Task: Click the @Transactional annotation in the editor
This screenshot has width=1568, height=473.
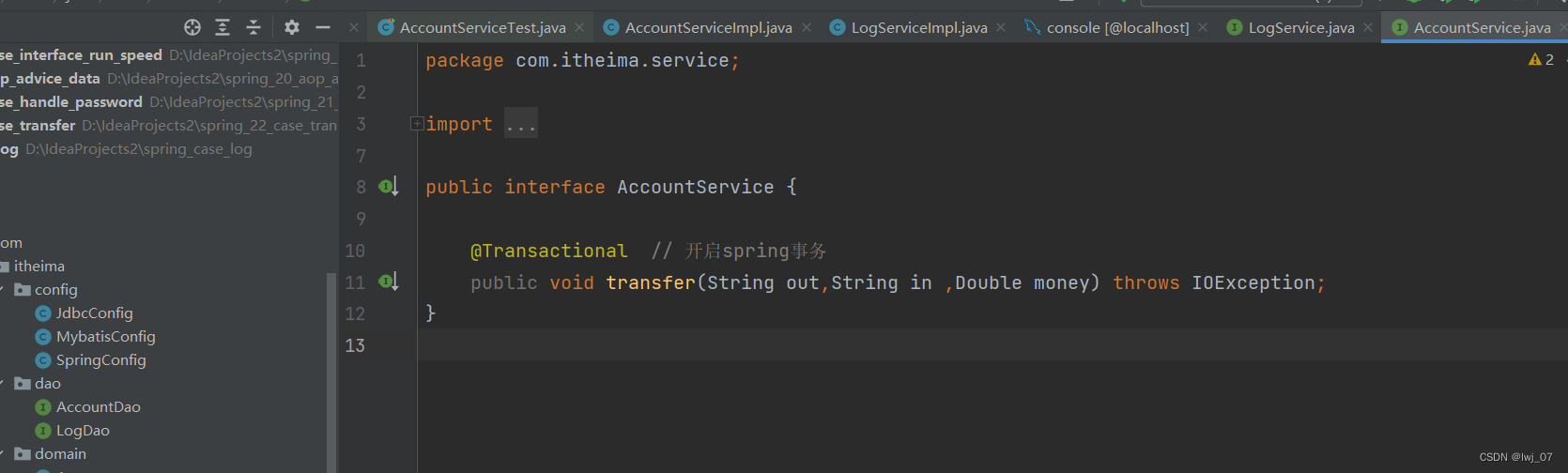Action: [x=548, y=251]
